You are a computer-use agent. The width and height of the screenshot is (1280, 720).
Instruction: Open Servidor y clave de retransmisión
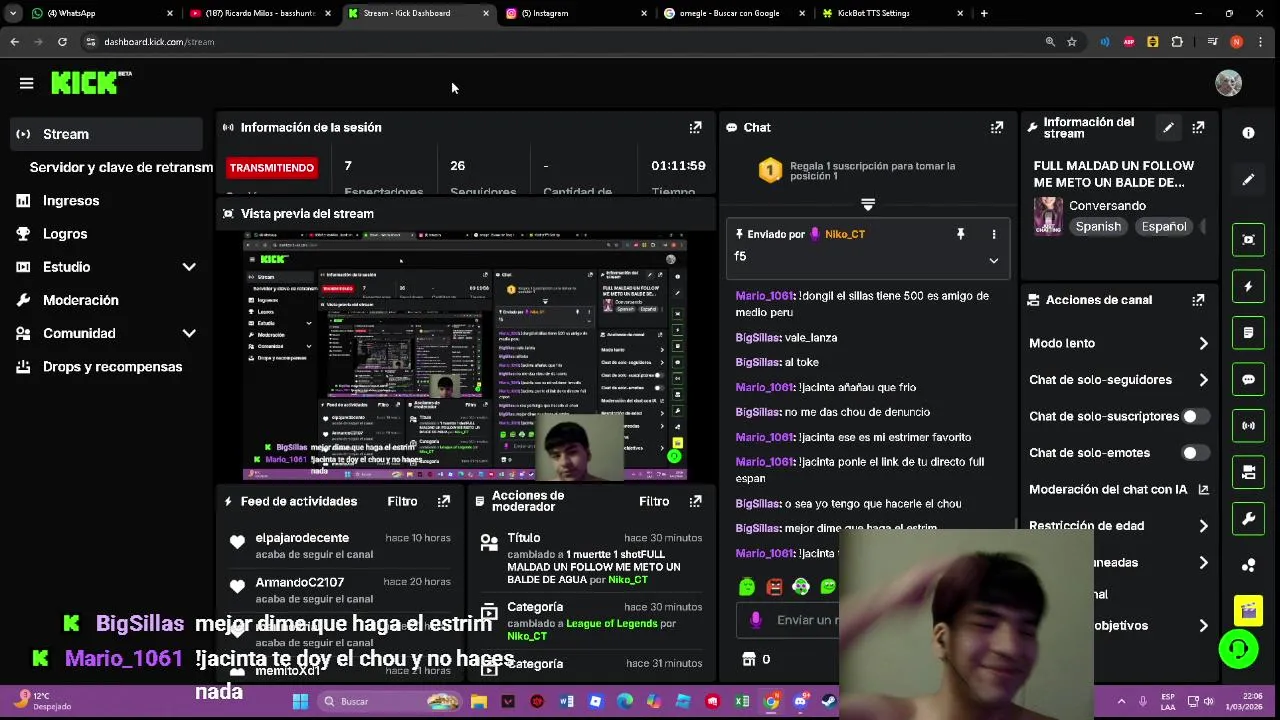(120, 167)
